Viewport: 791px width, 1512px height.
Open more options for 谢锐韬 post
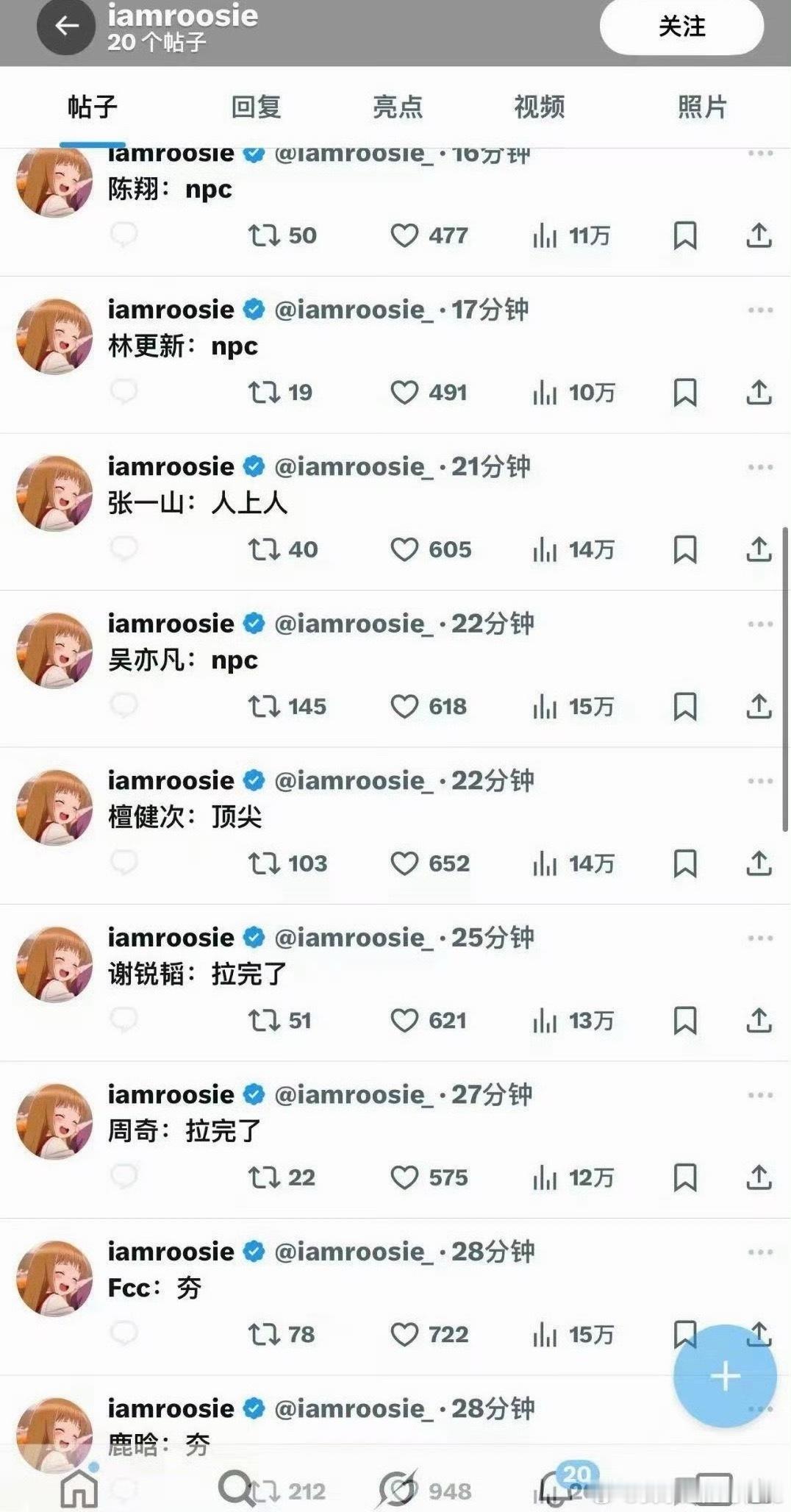tap(760, 938)
